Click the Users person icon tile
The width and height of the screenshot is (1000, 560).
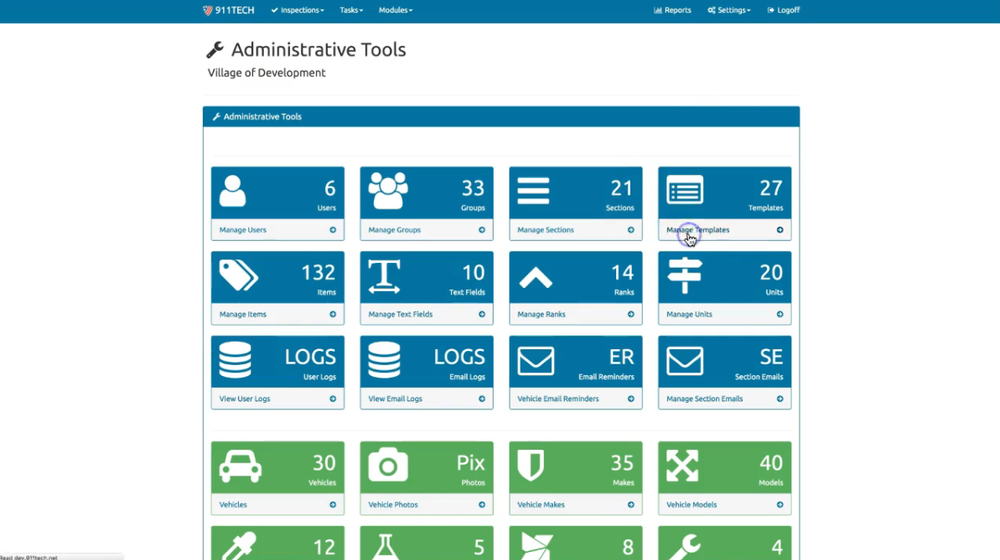[233, 191]
